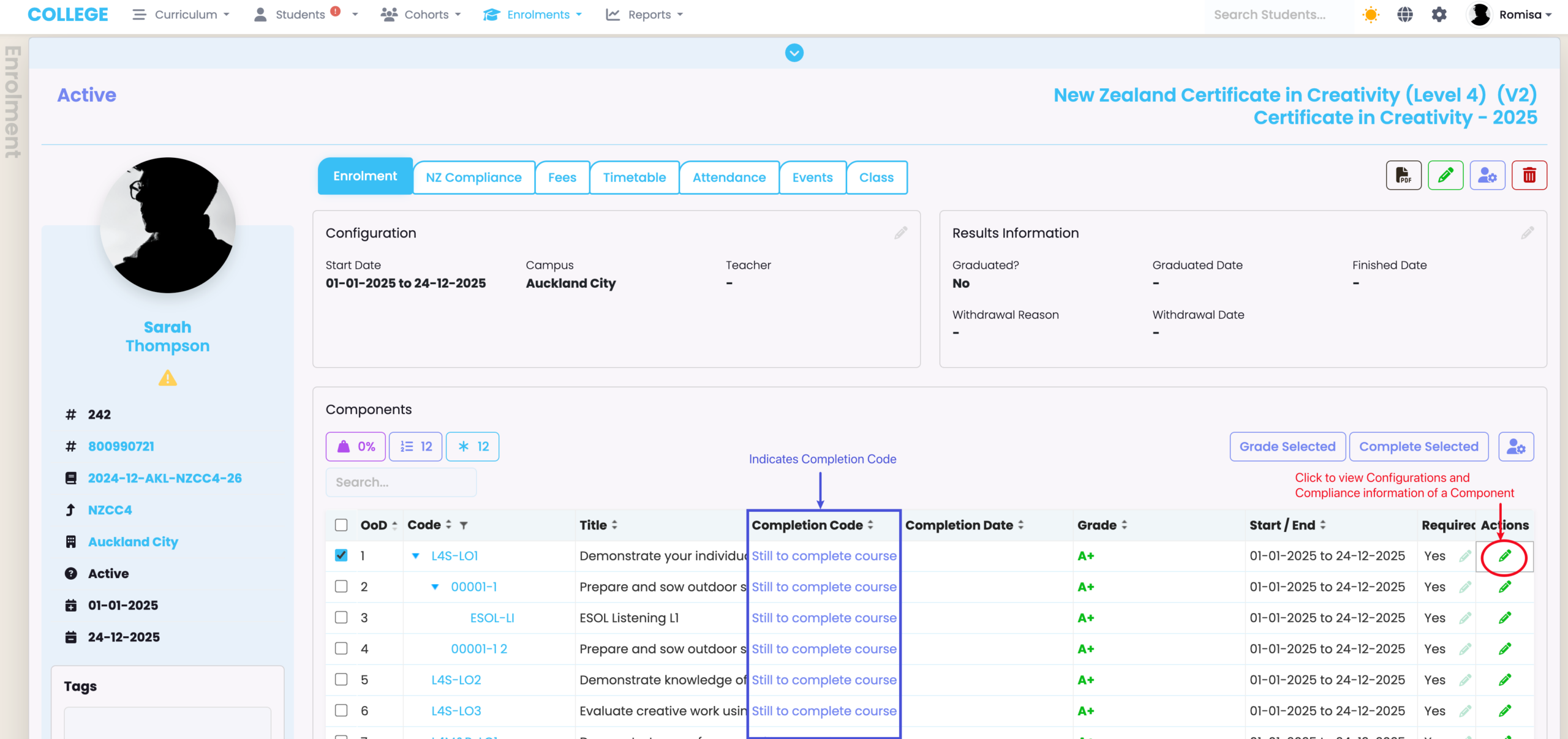Click the Complete Selected button

[1419, 446]
